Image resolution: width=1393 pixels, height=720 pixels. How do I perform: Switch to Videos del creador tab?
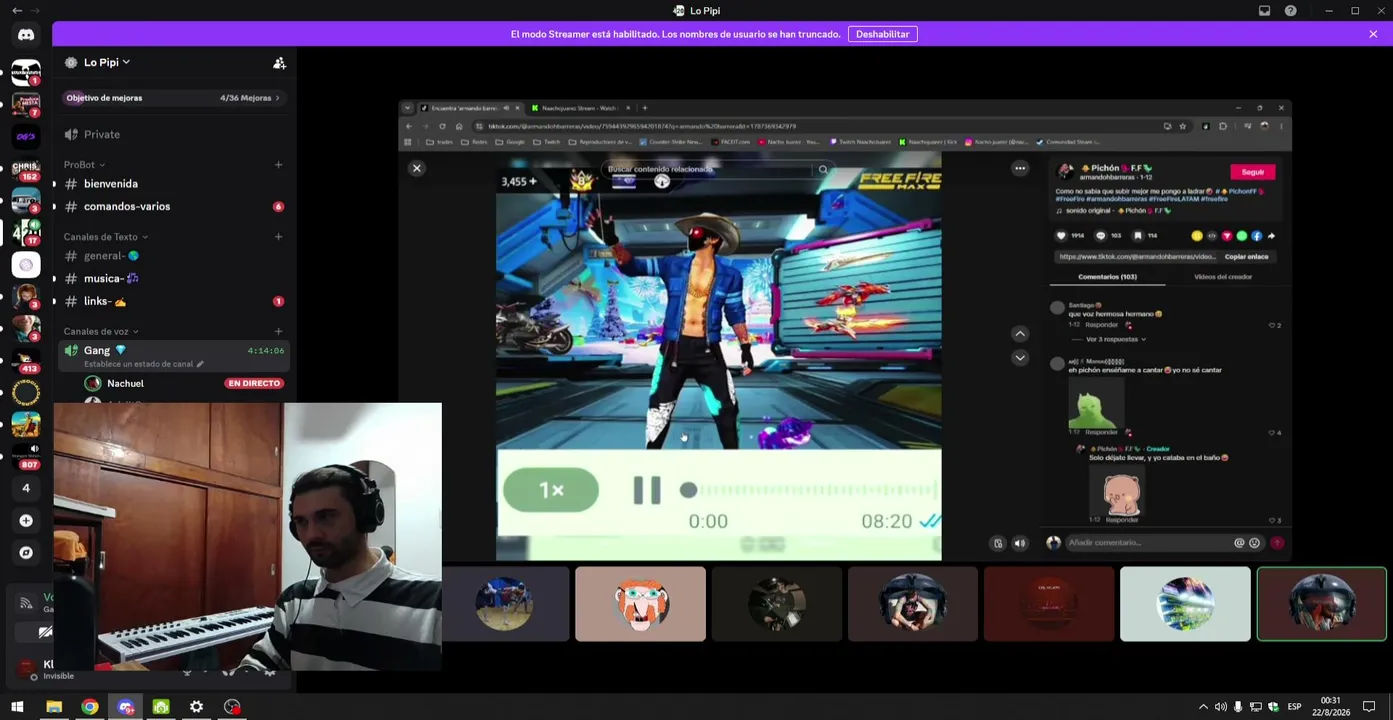point(1223,277)
